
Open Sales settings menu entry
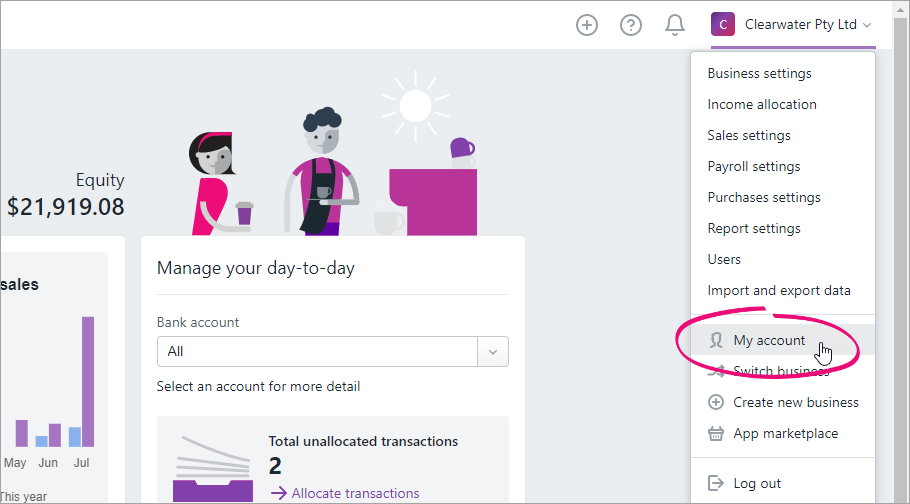(x=749, y=136)
